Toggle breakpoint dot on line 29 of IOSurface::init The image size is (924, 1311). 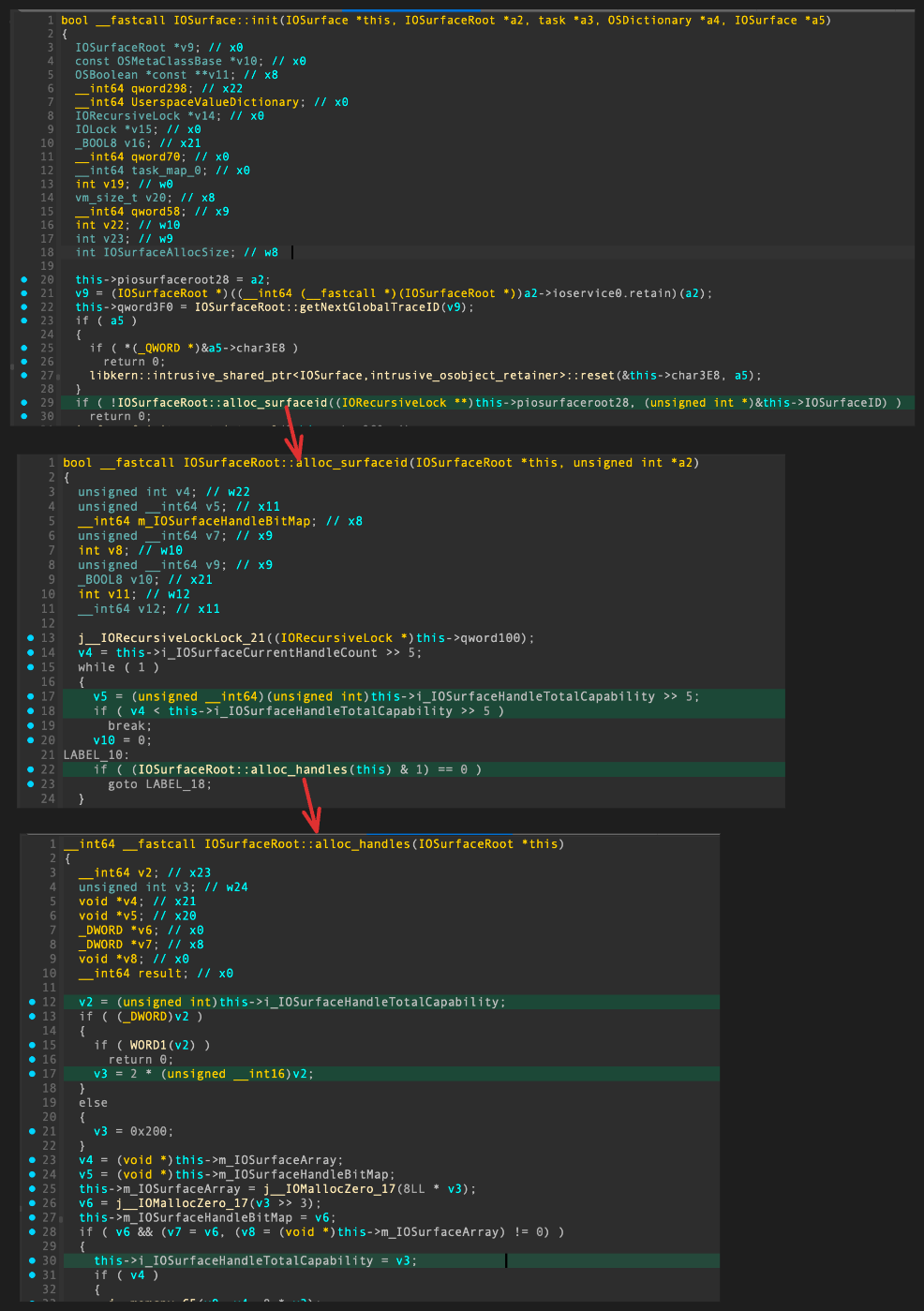23,402
